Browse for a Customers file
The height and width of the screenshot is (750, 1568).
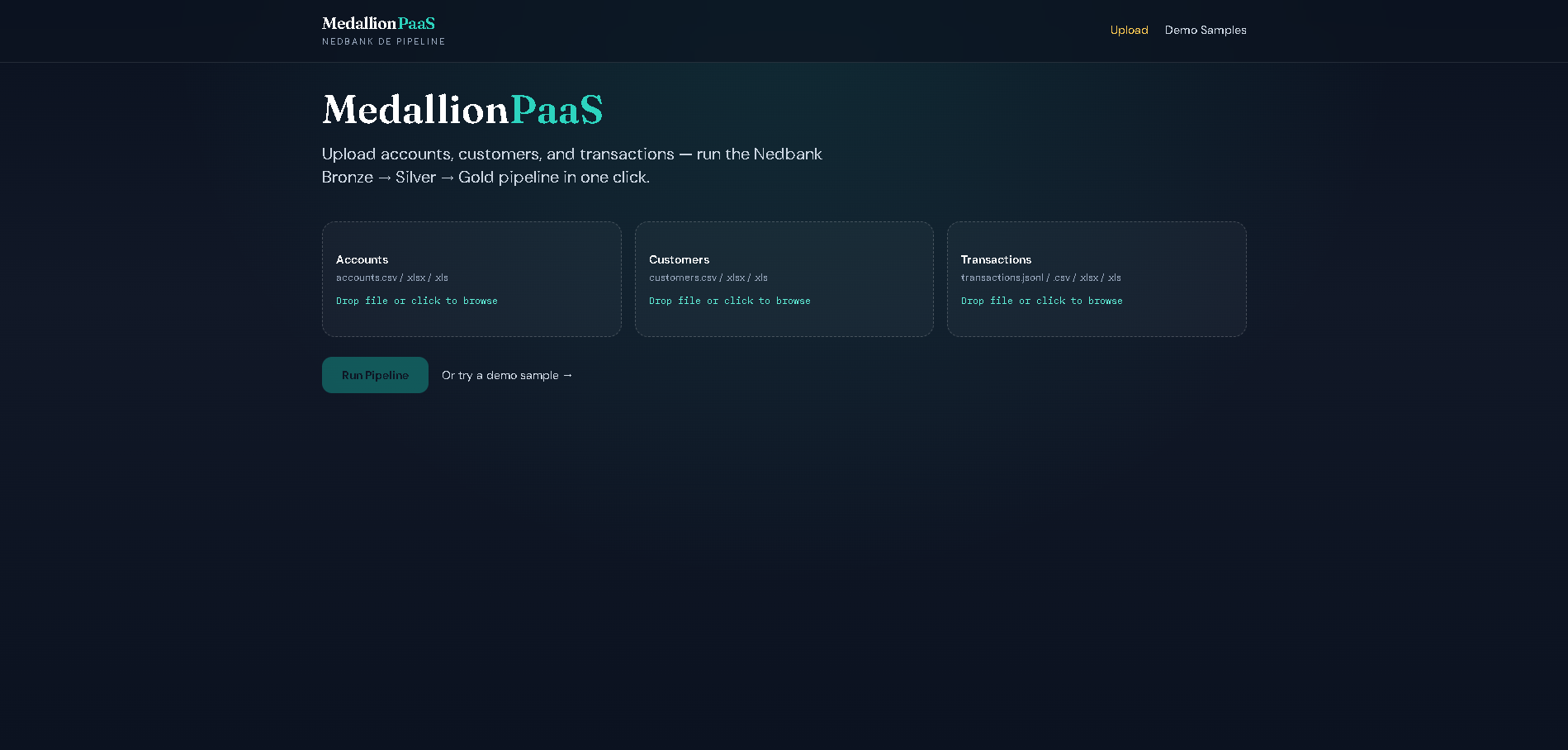click(x=784, y=279)
